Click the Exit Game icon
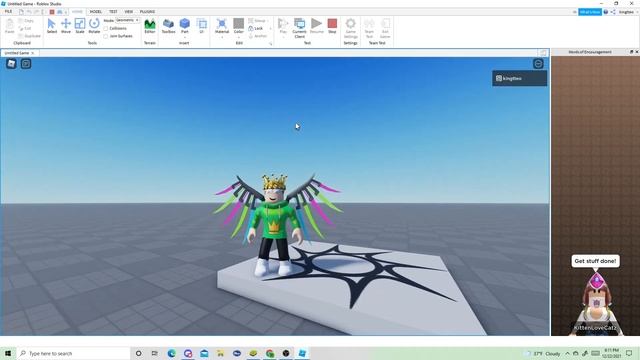The height and width of the screenshot is (360, 640). [x=385, y=23]
